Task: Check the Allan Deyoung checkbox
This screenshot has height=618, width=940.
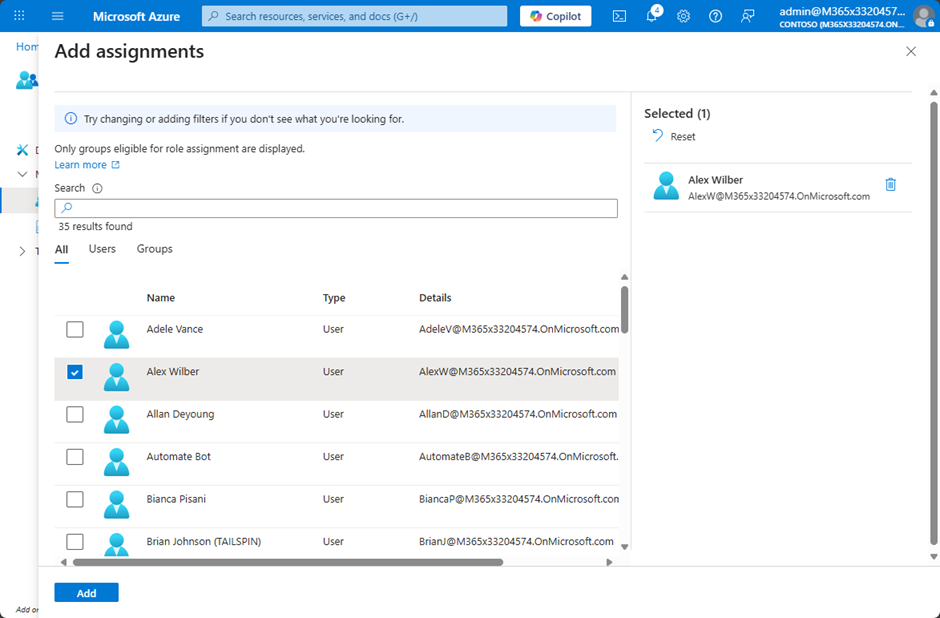Action: tap(75, 414)
